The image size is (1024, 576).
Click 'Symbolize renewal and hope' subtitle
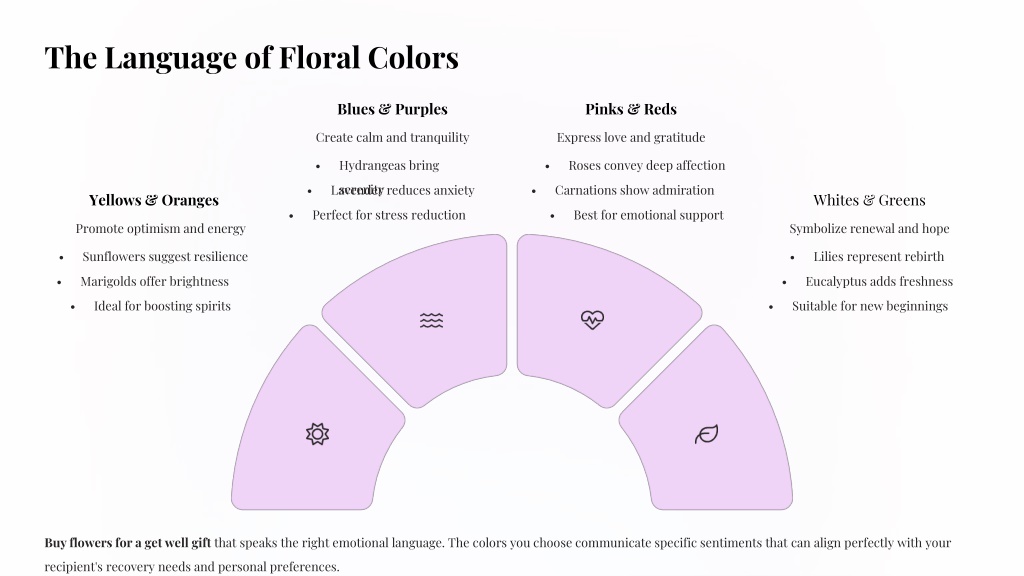coord(869,229)
